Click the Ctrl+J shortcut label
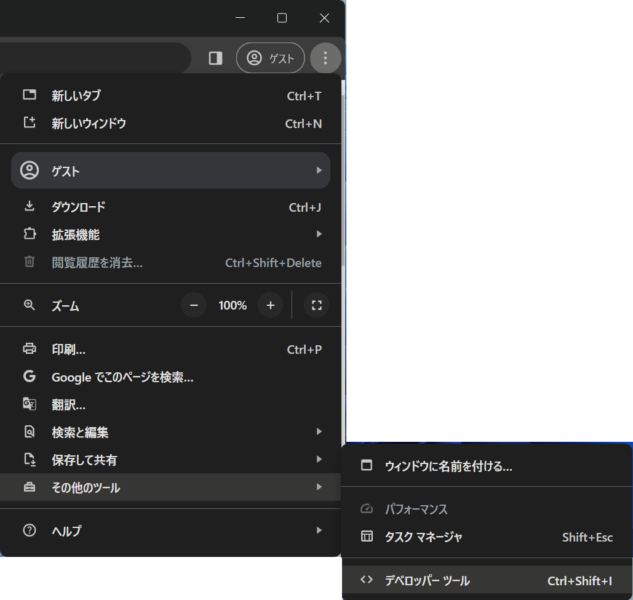The image size is (633, 600). click(x=305, y=207)
